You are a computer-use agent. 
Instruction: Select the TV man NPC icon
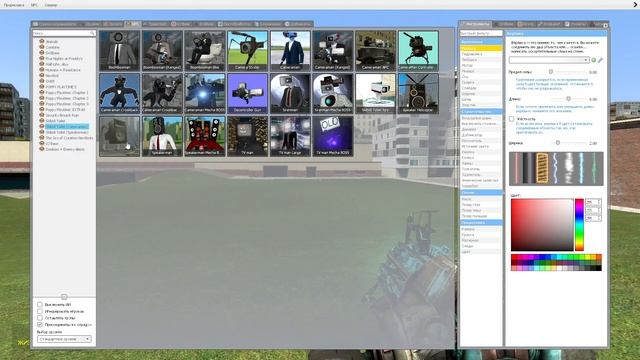point(247,136)
